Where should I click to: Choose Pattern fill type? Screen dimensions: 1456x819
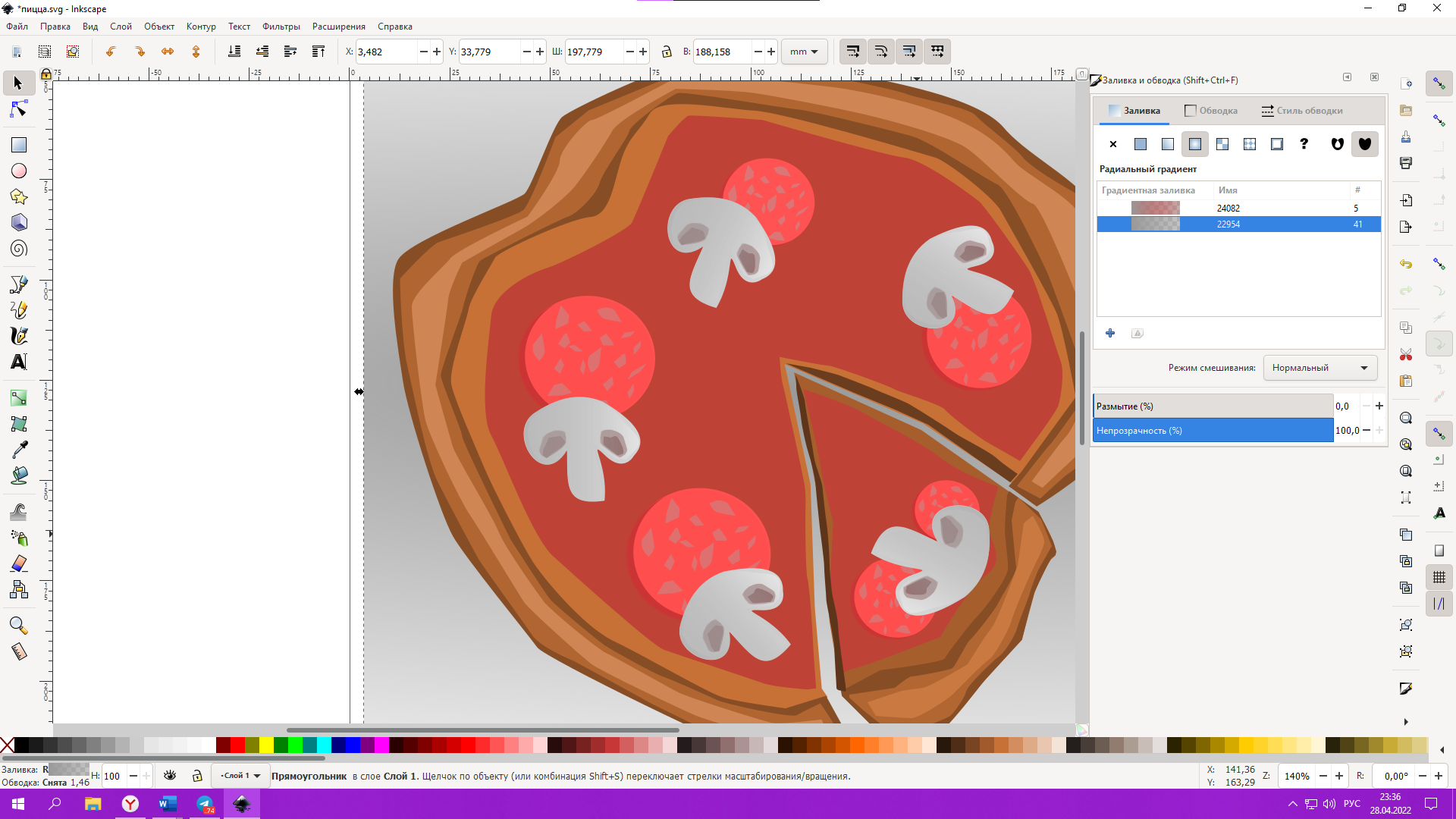point(1250,144)
